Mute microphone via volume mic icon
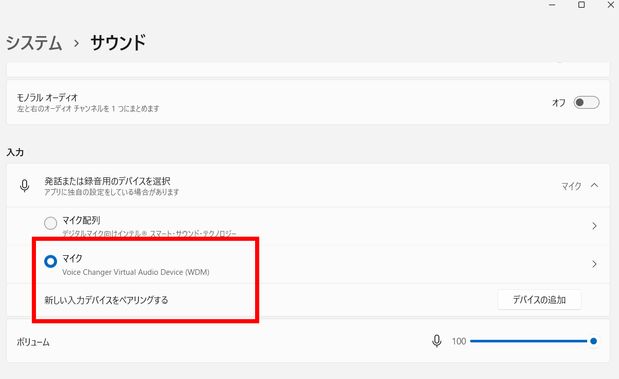Image resolution: width=619 pixels, height=379 pixels. coord(437,341)
